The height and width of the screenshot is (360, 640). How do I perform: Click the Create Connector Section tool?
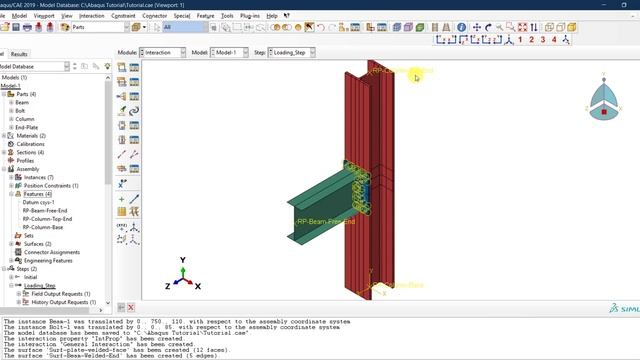click(122, 125)
